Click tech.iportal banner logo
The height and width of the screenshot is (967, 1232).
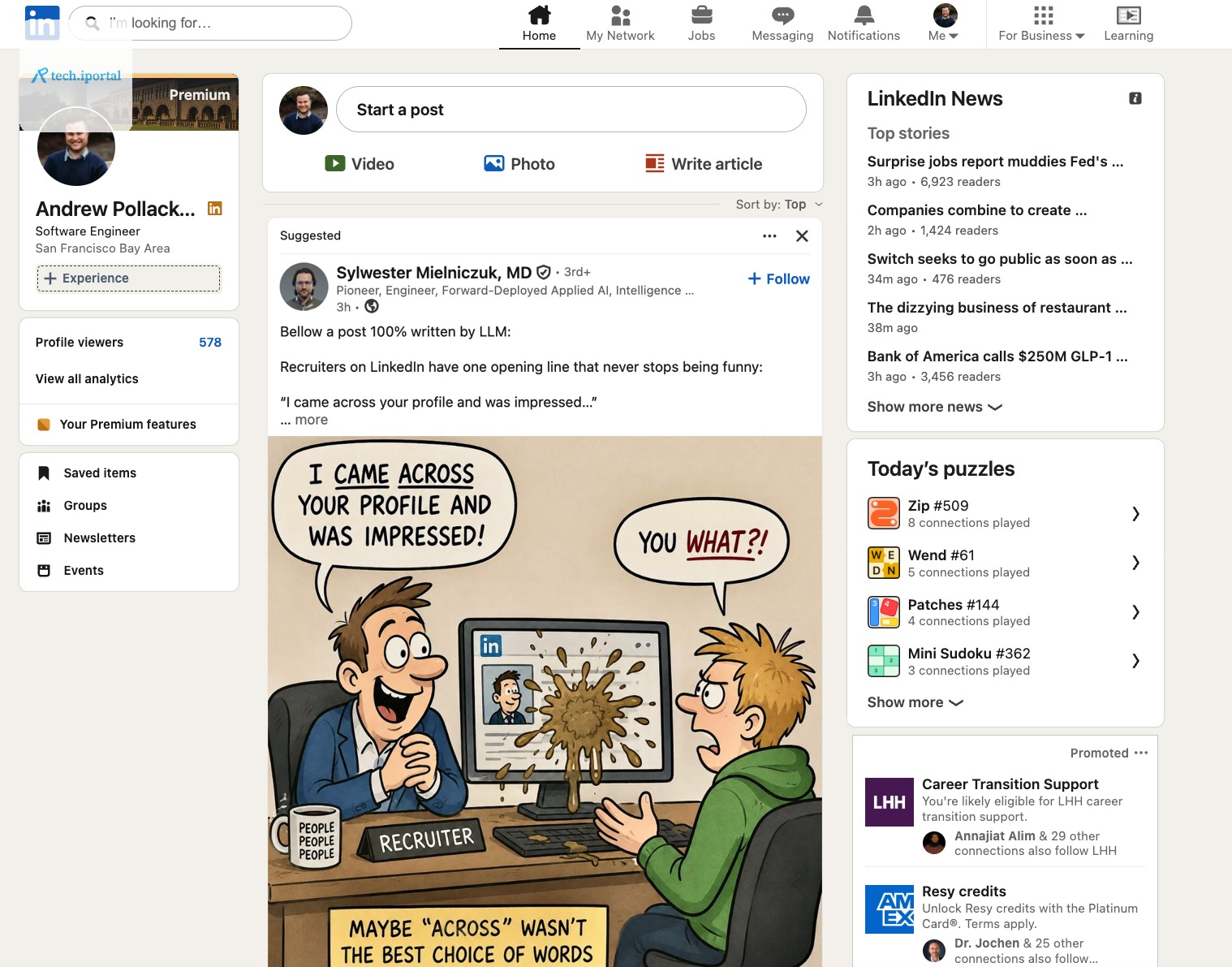pyautogui.click(x=76, y=76)
